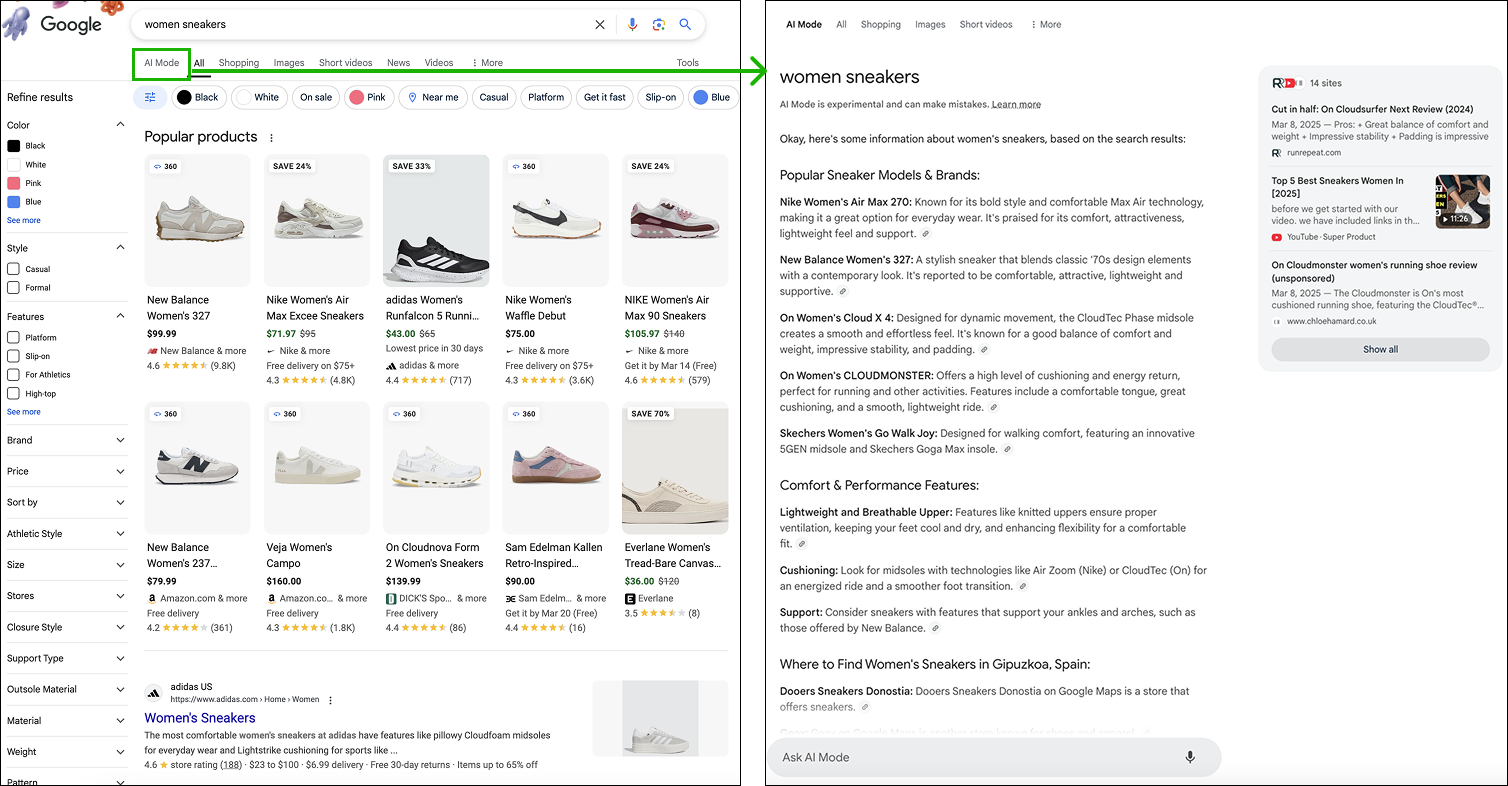Pick the Pink color swatch in sidebar
The image size is (1508, 786).
14,183
